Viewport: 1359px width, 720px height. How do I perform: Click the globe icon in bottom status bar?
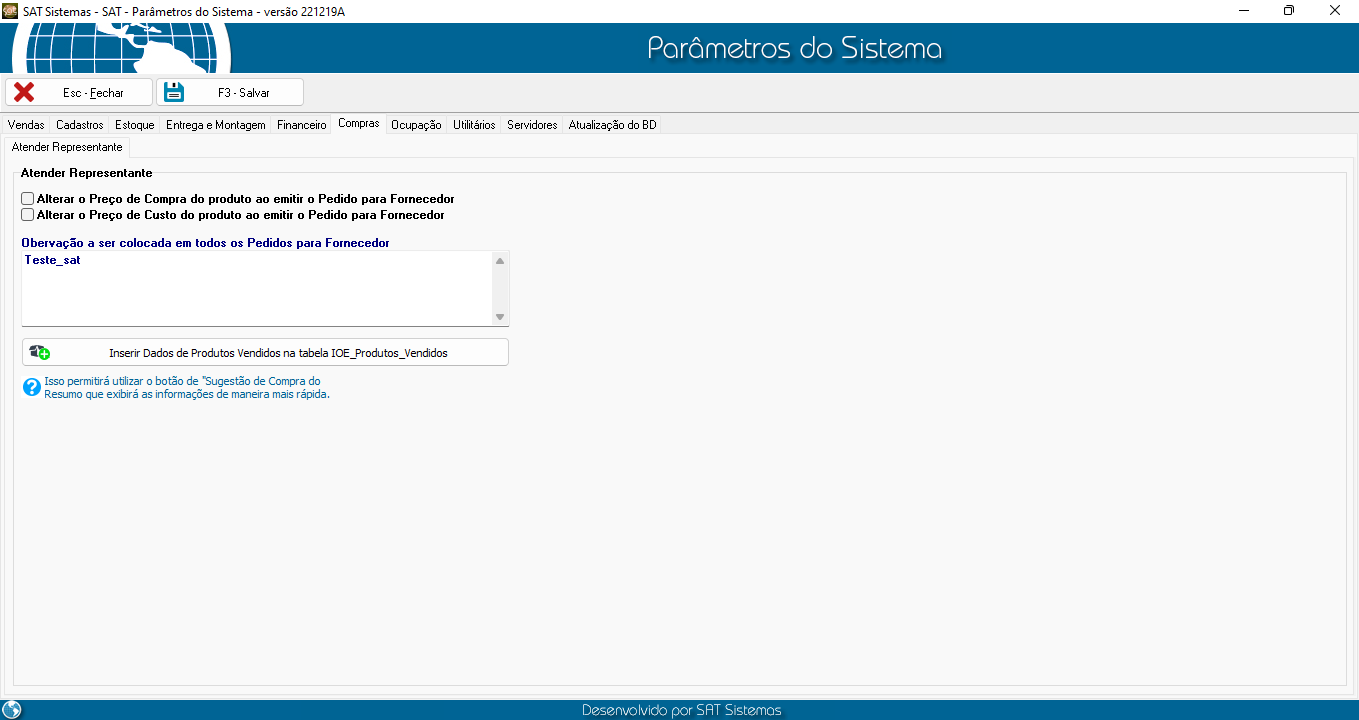coord(12,710)
